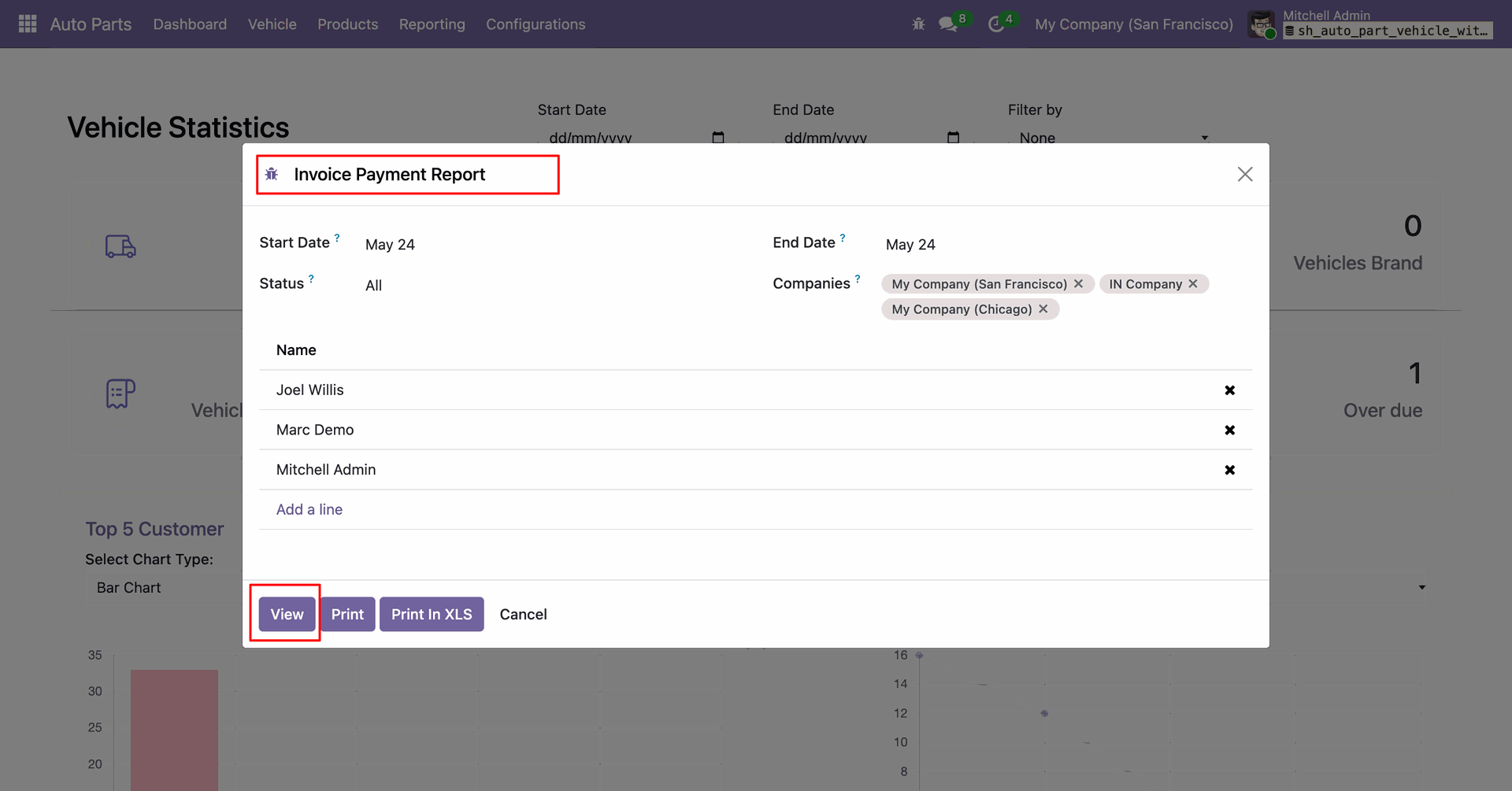Open calendar picker for dashboard End Date
Screen dimensions: 1512x791
click(x=954, y=138)
